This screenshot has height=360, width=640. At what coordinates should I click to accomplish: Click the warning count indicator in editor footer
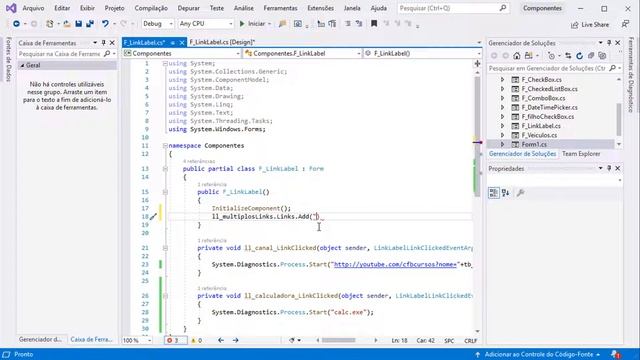click(196, 340)
